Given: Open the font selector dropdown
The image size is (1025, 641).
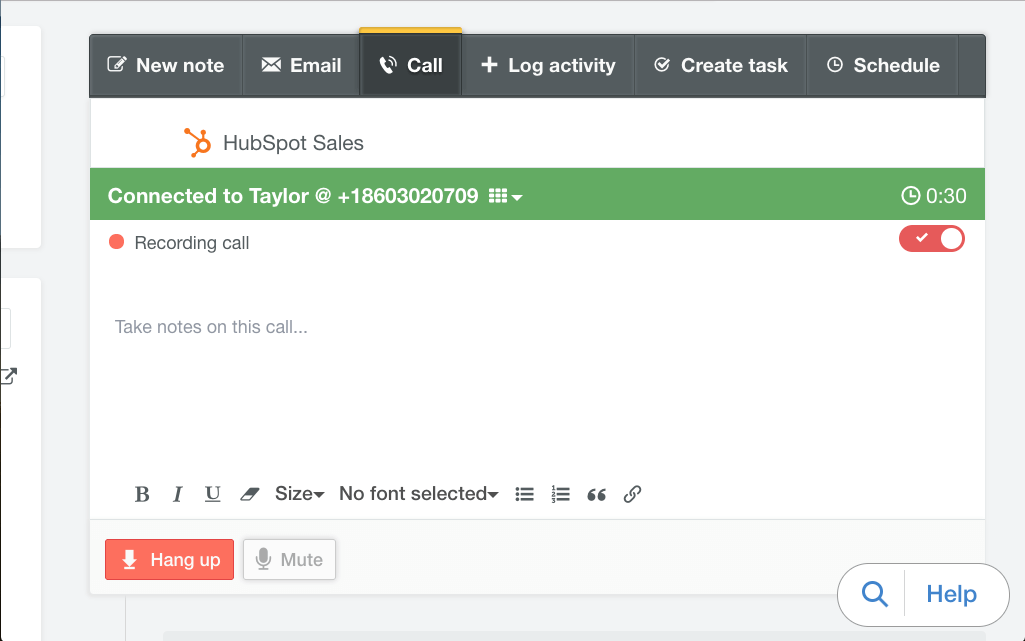Looking at the screenshot, I should coord(417,493).
